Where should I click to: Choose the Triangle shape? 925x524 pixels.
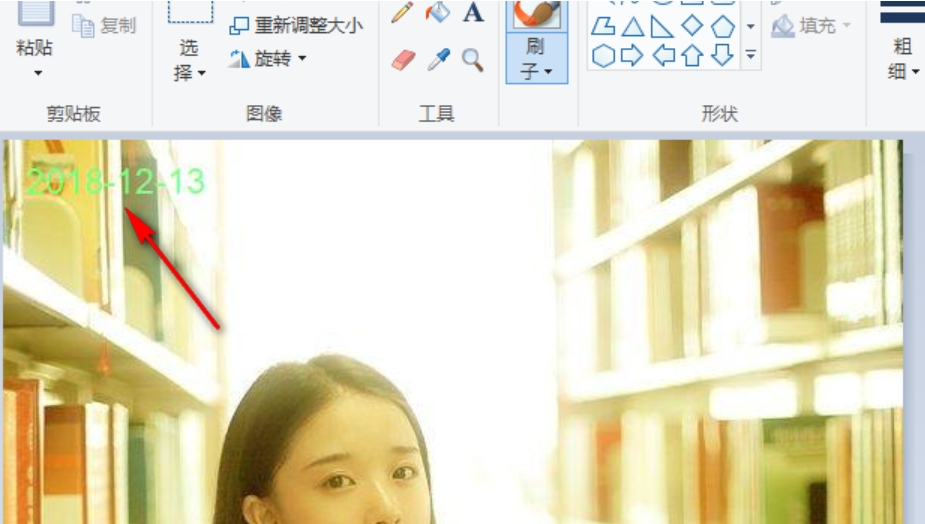[x=632, y=27]
